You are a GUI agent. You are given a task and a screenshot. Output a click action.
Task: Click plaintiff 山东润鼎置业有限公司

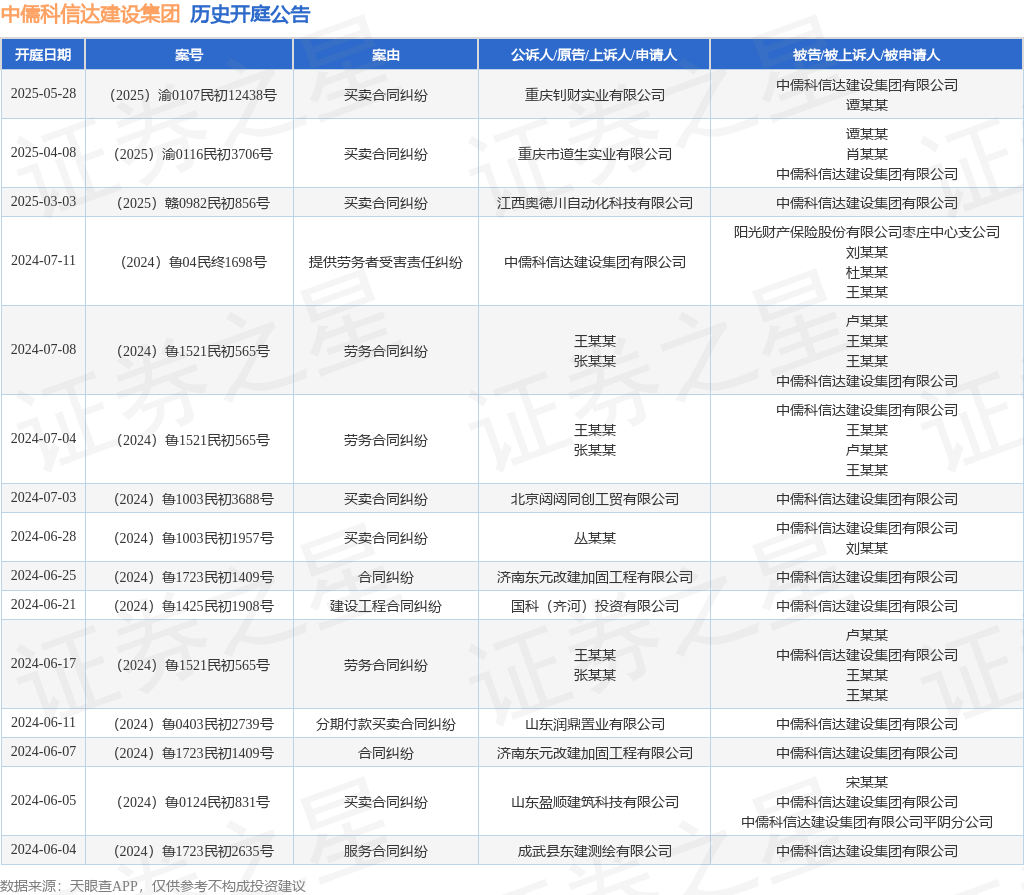coord(594,724)
